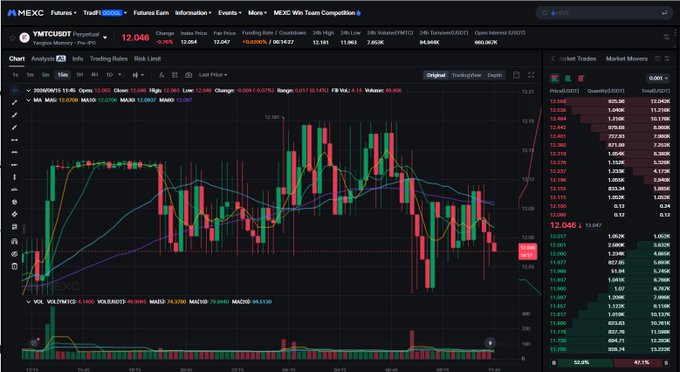
Task: Switch chart to Original mode
Action: [436, 75]
